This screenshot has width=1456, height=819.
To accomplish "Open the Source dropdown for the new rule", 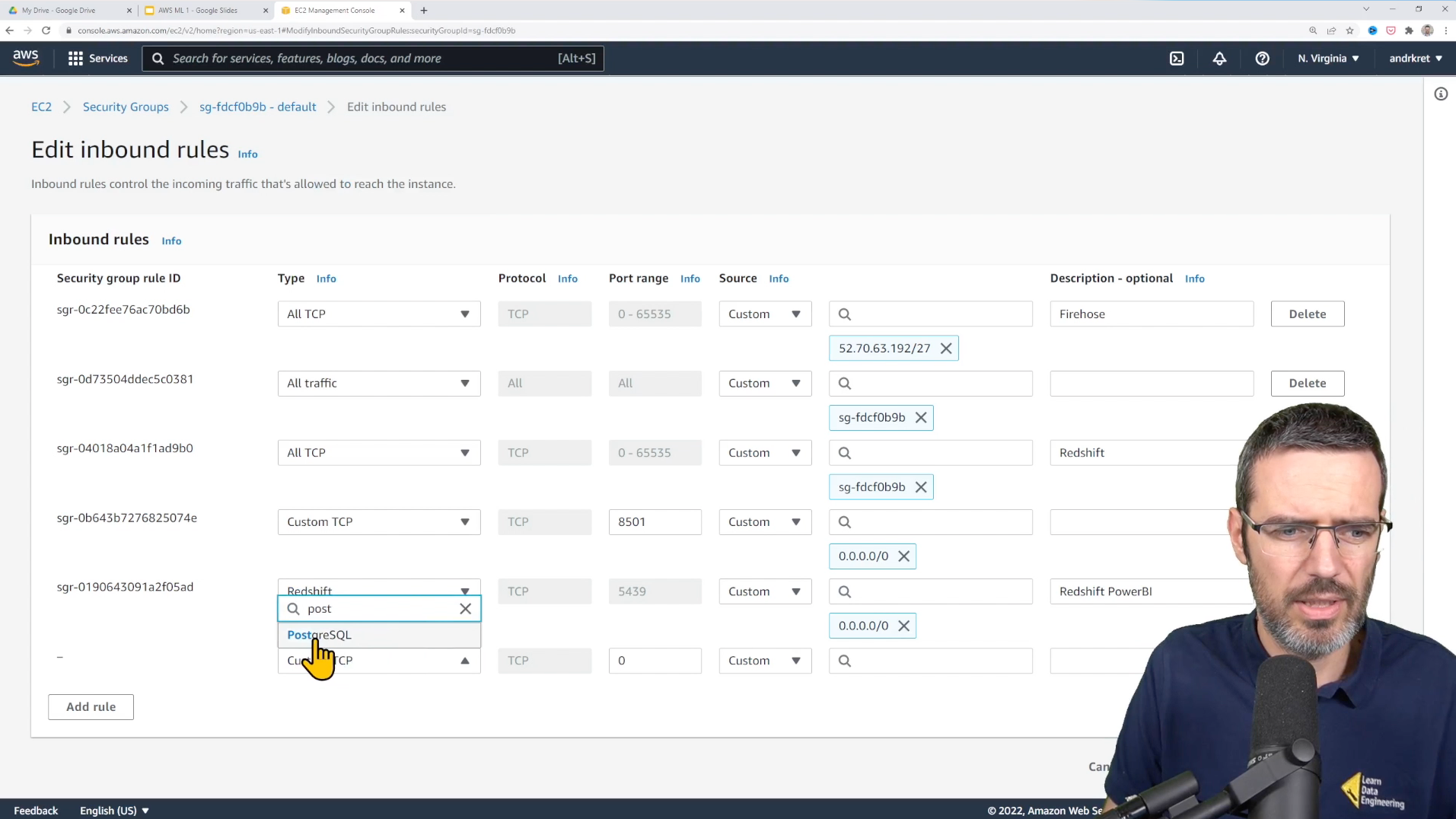I will 765,661.
